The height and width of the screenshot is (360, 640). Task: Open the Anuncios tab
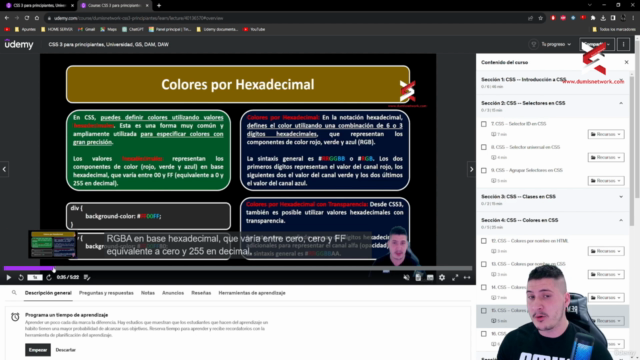173,293
